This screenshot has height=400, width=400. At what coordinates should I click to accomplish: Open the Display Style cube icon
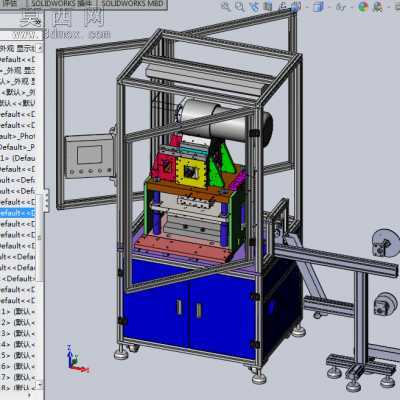click(x=318, y=7)
